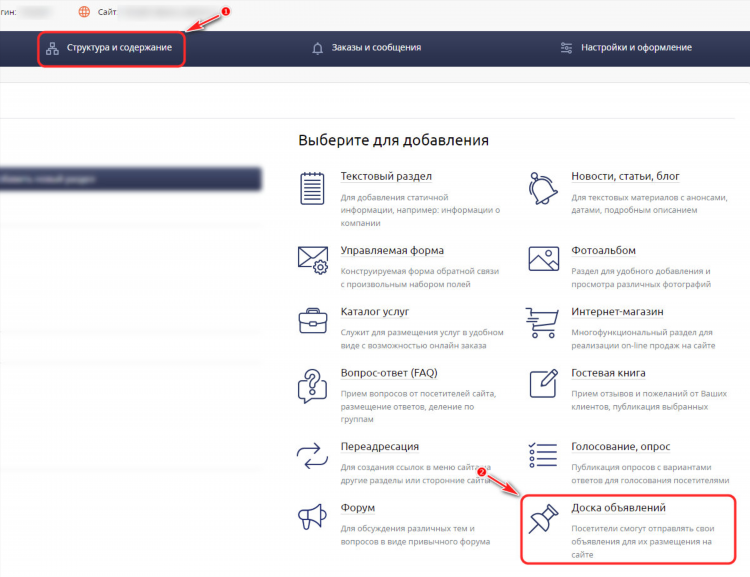
Task: Open the Структура и содержание tab
Action: tap(109, 48)
